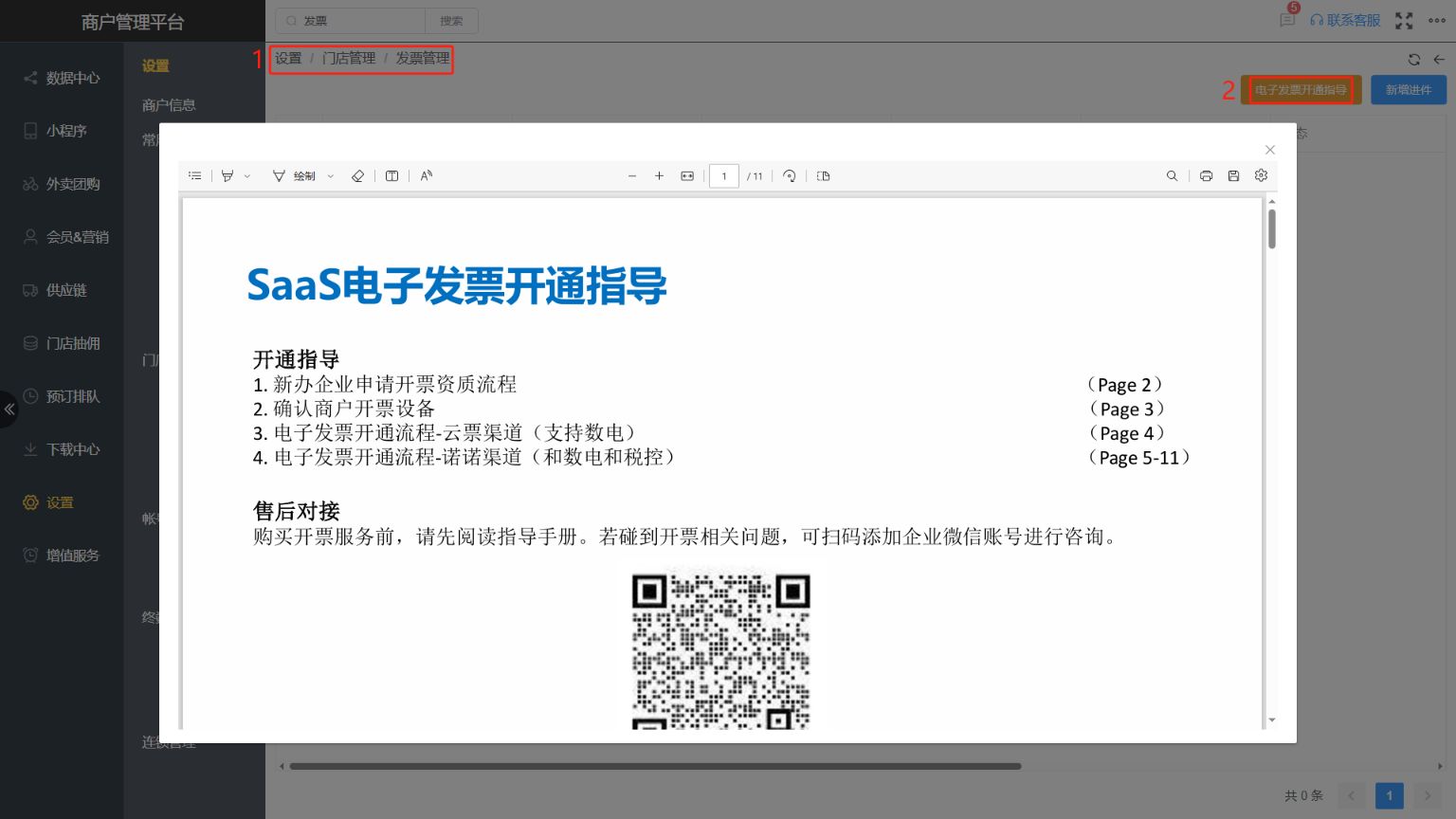Click the 商户管理平台 title
This screenshot has width=1456, height=819.
tap(133, 22)
